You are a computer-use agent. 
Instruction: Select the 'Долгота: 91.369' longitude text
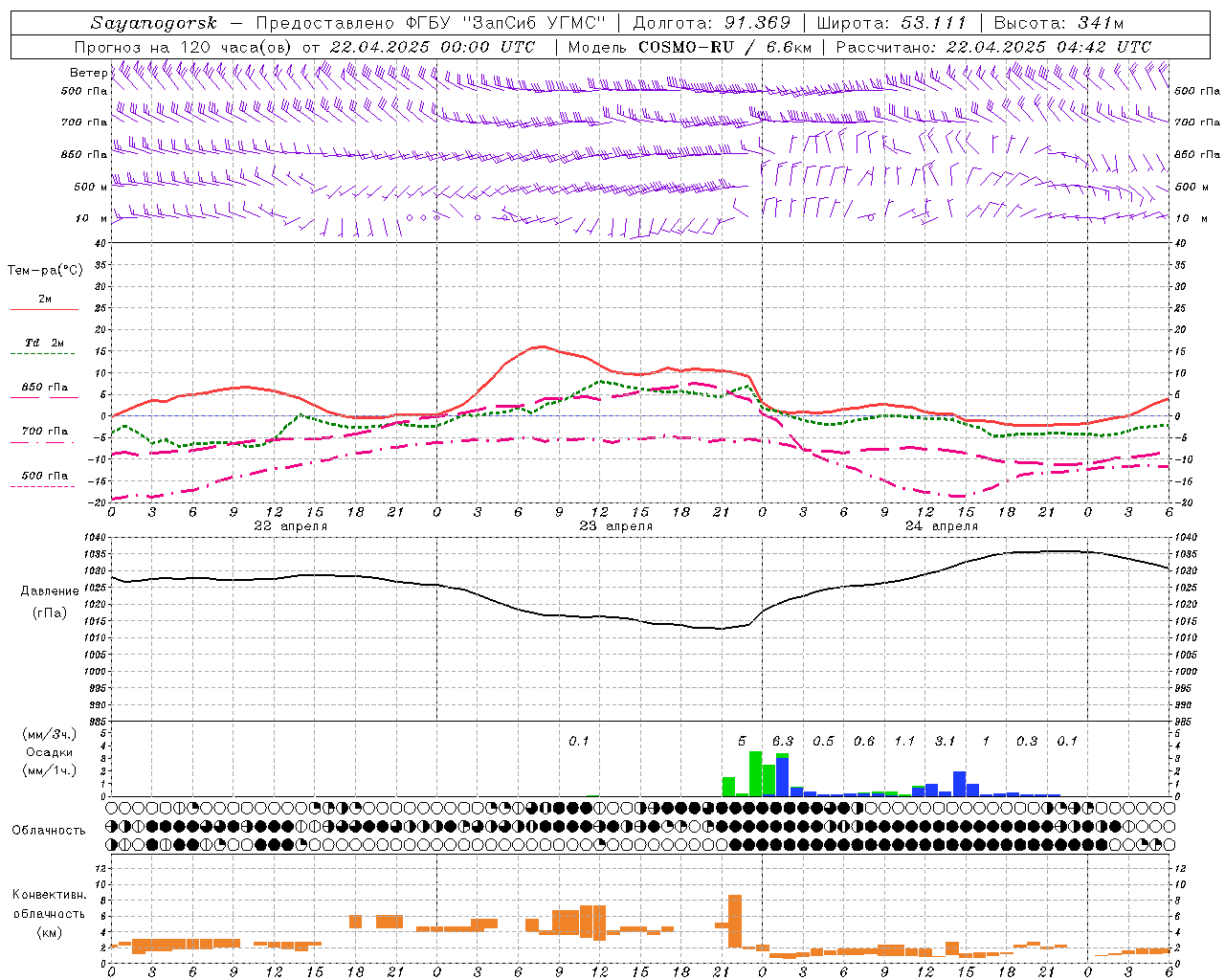(712, 23)
